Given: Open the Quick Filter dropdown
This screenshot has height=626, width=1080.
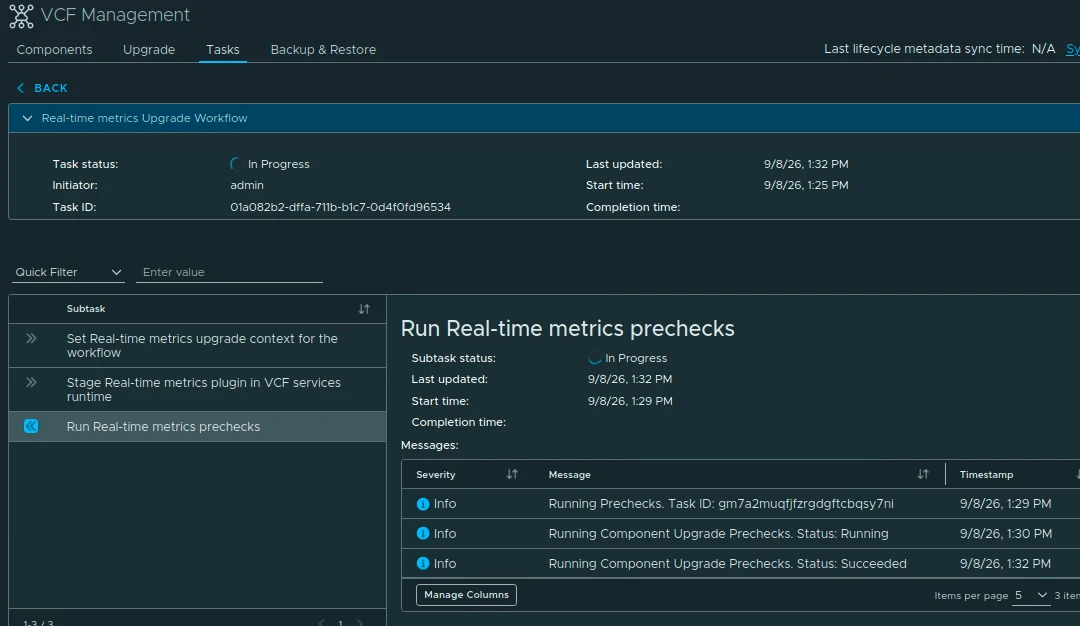Looking at the screenshot, I should pyautogui.click(x=68, y=272).
